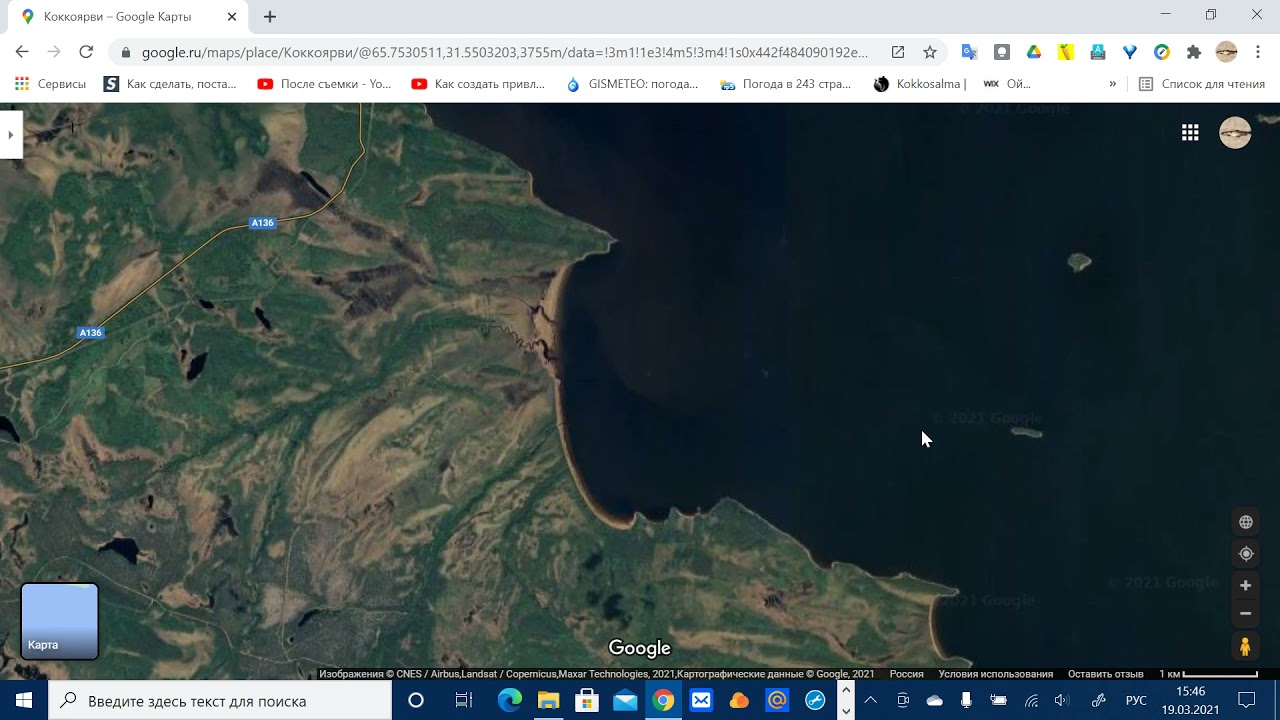Toggle the globe view
Viewport: 1280px width, 720px height.
pyautogui.click(x=1246, y=522)
